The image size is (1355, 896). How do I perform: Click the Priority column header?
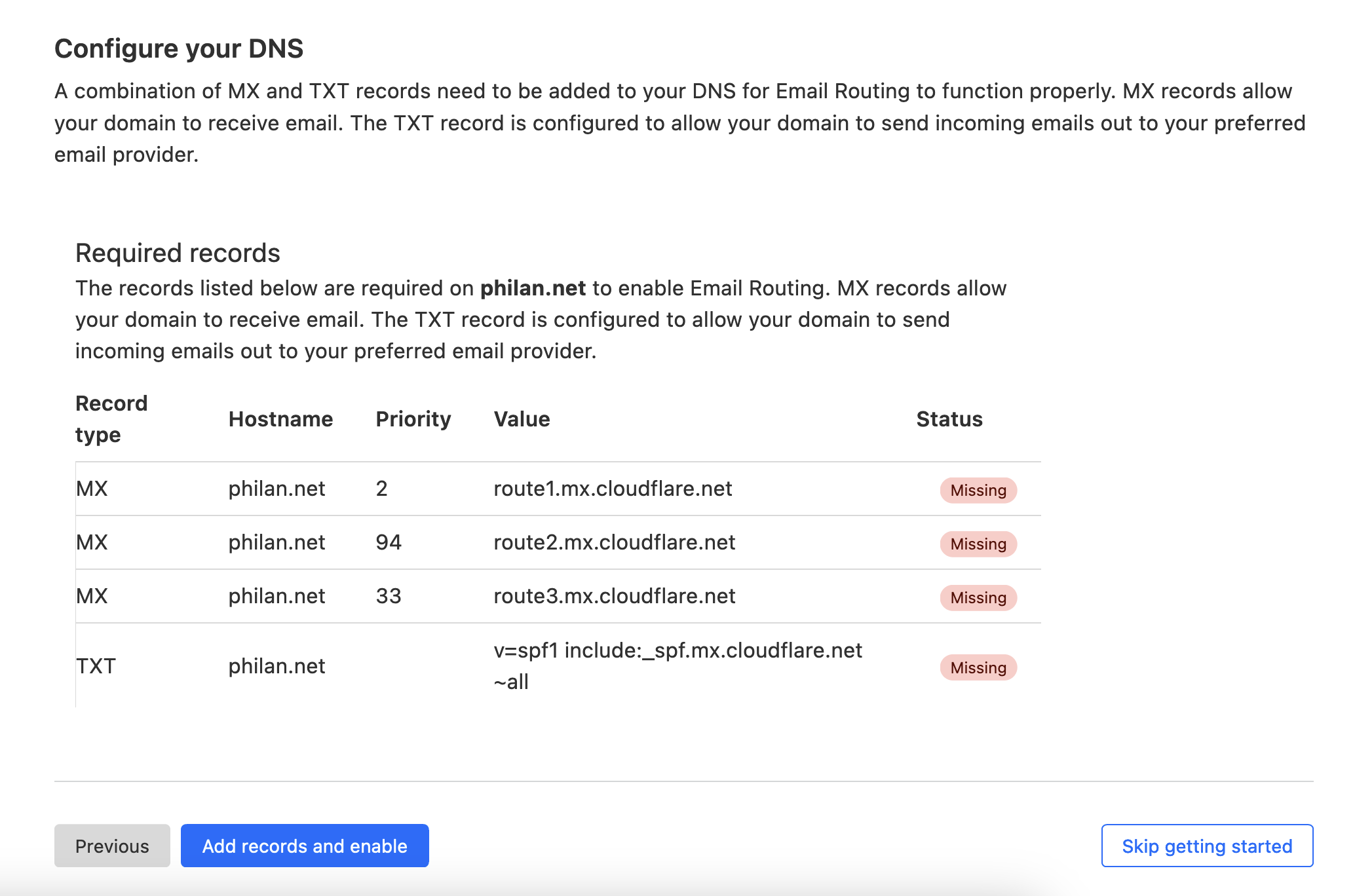[x=413, y=419]
